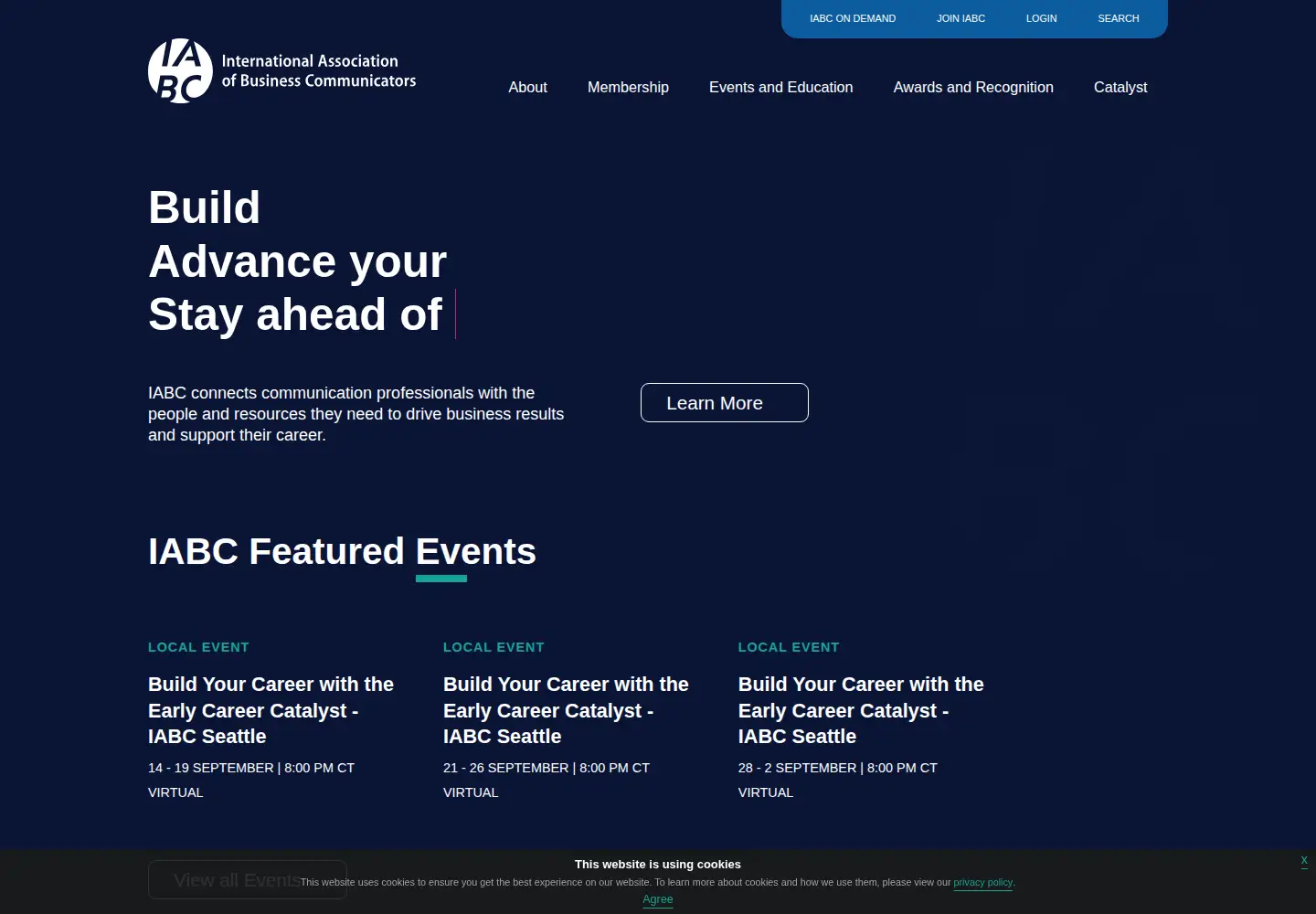This screenshot has width=1316, height=914.
Task: Open the About menu
Action: [527, 87]
